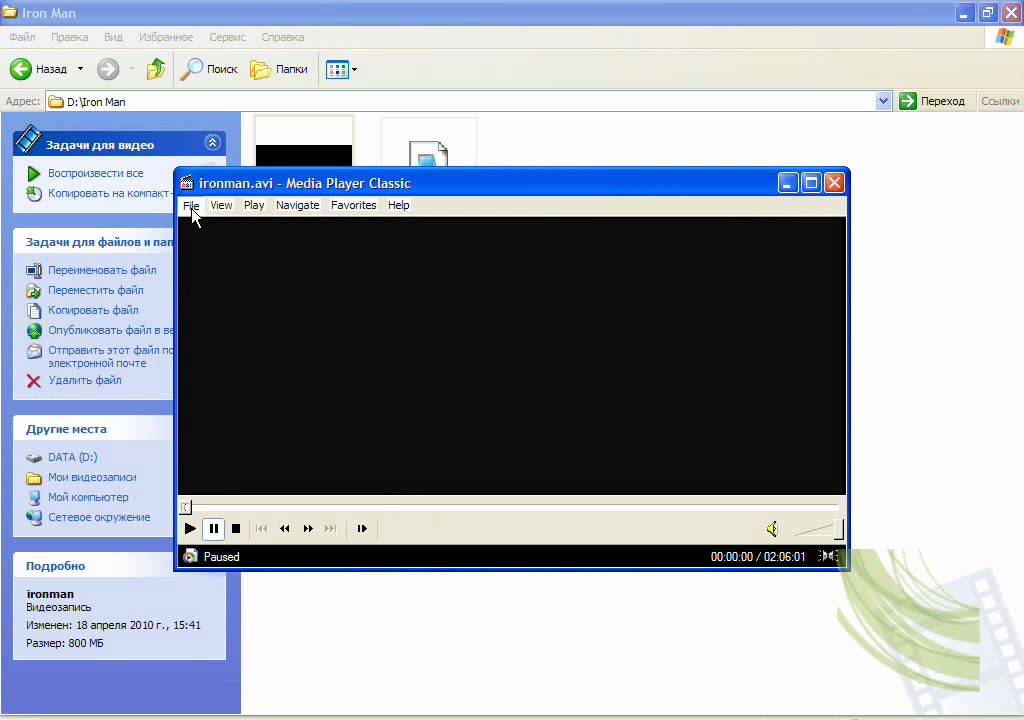Screen dimensions: 1024x720
Task: Click the seek bar thumb
Action: 186,507
